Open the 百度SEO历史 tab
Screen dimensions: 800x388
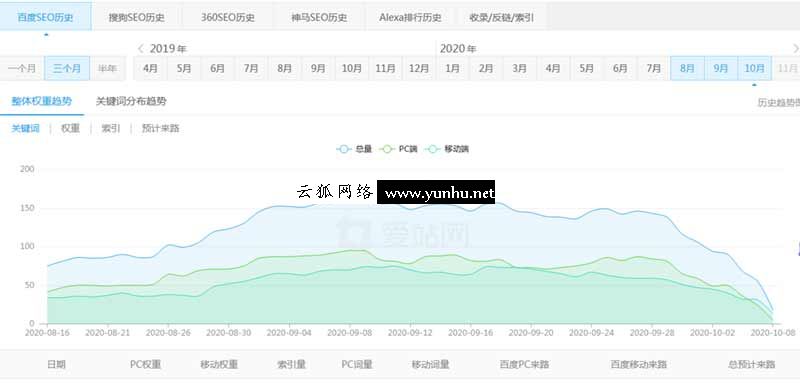[45, 17]
